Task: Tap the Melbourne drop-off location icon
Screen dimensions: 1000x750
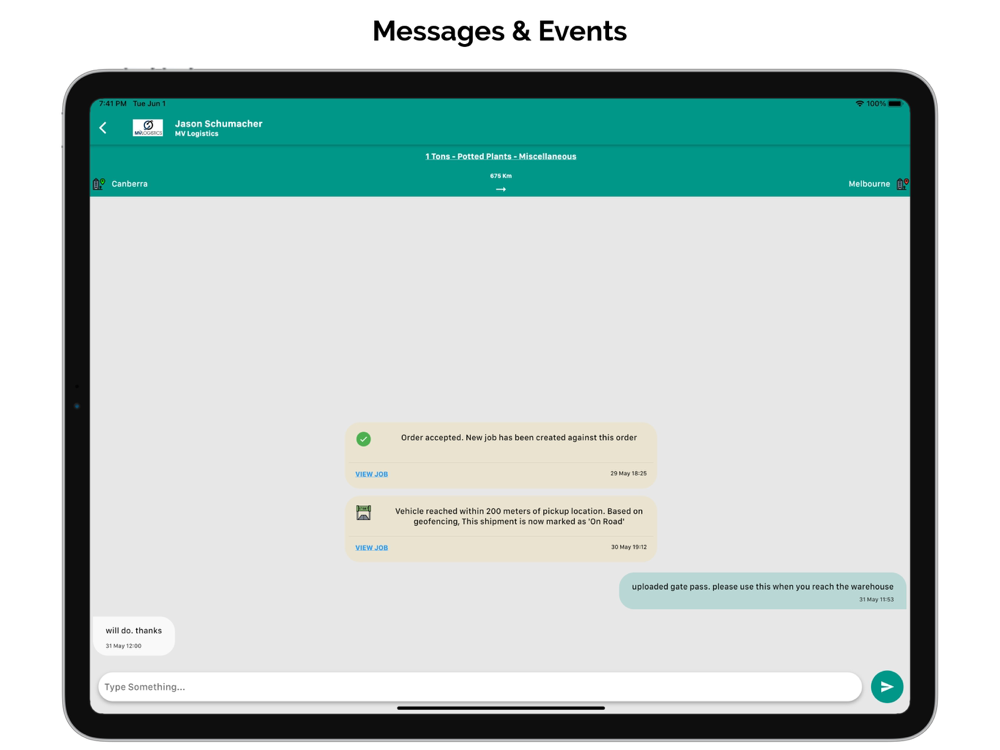Action: tap(902, 184)
